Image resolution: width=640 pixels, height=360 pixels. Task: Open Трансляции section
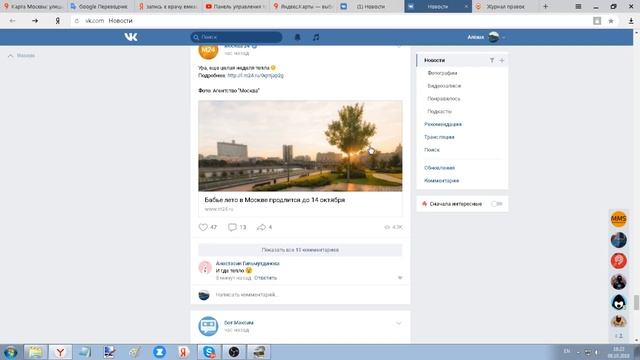[439, 137]
